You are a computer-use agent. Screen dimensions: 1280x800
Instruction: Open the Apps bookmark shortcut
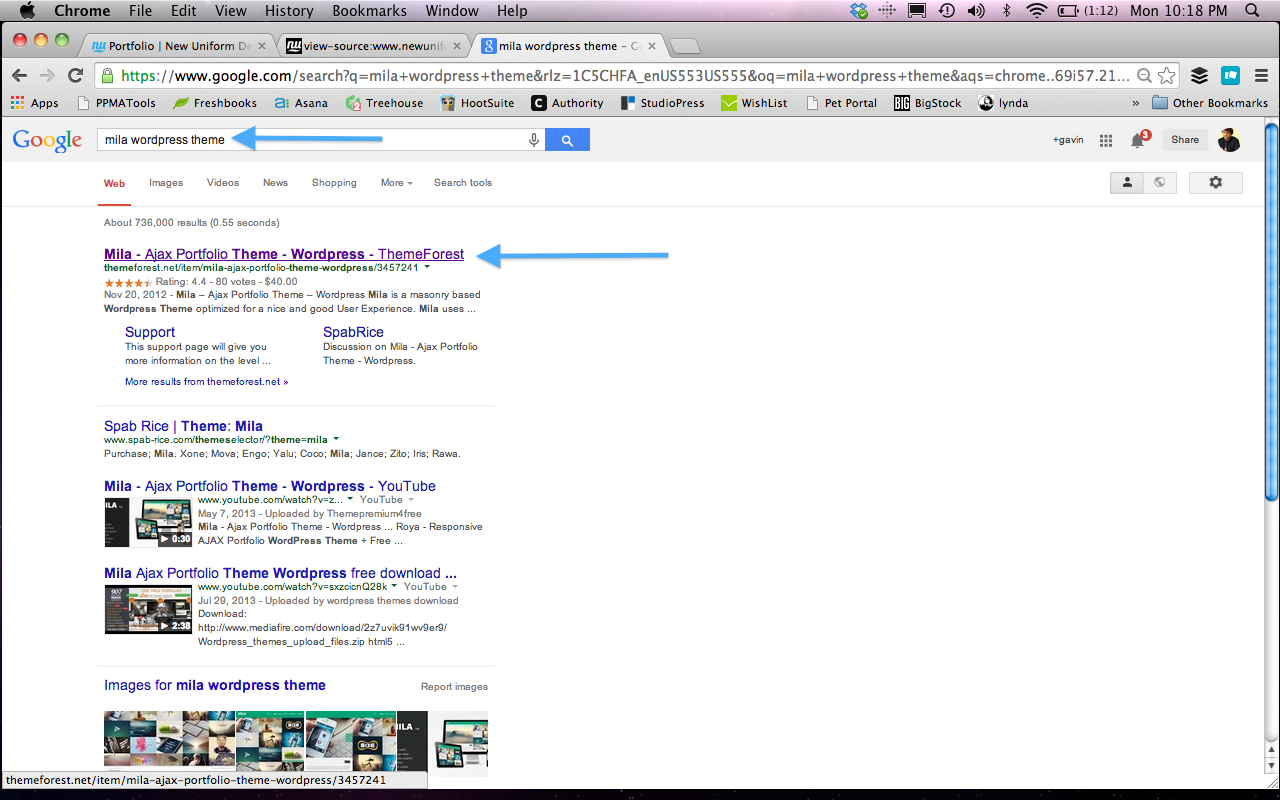[35, 103]
